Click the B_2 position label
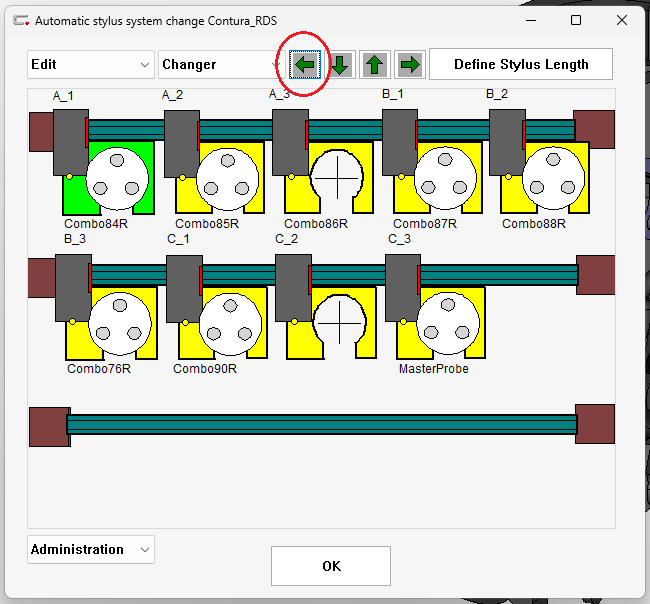Image resolution: width=650 pixels, height=604 pixels. [x=497, y=94]
